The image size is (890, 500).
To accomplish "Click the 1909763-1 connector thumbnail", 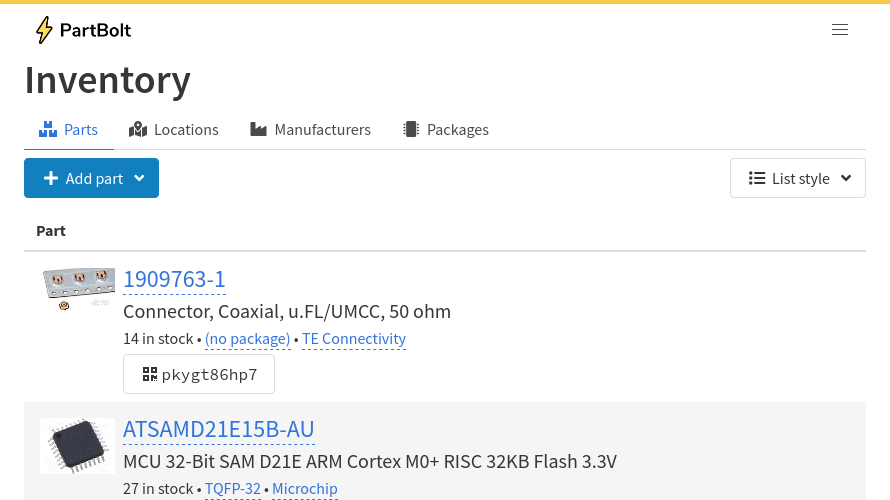I will (78, 289).
